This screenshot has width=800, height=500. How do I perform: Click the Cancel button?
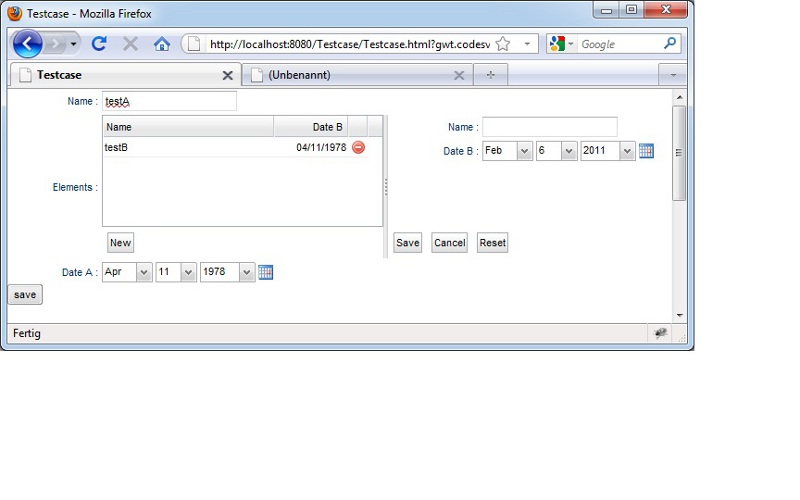pos(449,243)
